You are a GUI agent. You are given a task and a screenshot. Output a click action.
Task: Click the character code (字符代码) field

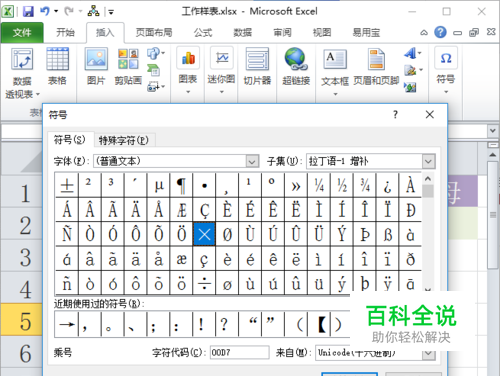click(x=239, y=353)
